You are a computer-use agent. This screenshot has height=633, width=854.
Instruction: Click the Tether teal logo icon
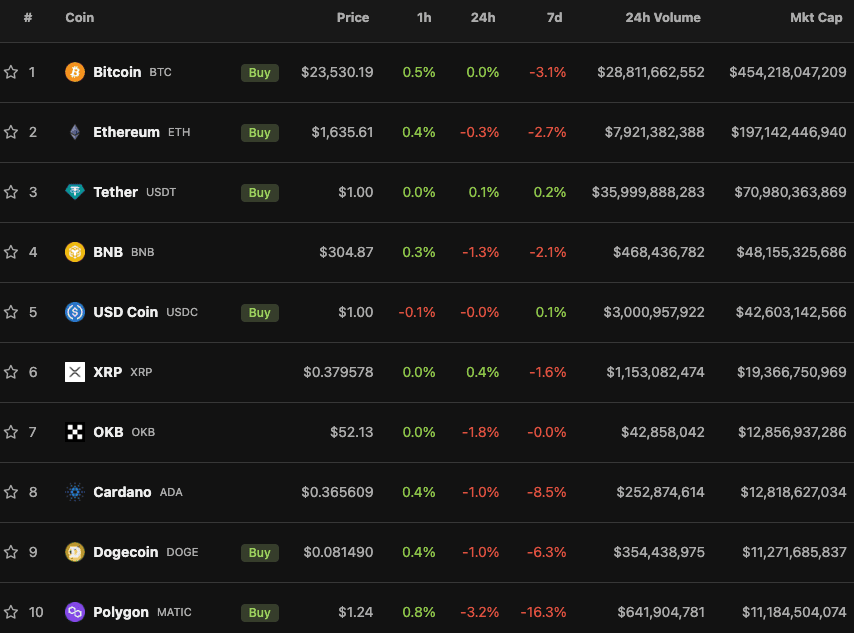(x=75, y=192)
